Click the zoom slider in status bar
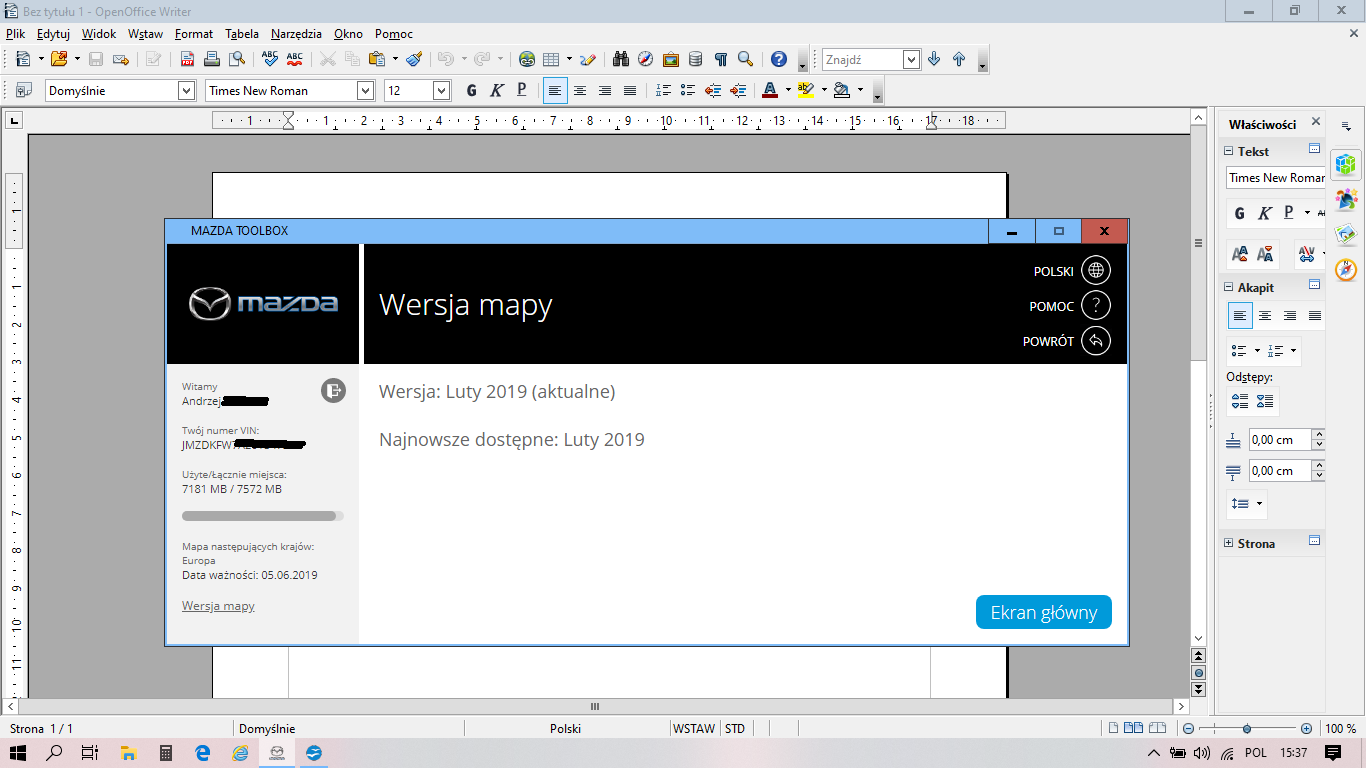The image size is (1366, 768). 1246,729
